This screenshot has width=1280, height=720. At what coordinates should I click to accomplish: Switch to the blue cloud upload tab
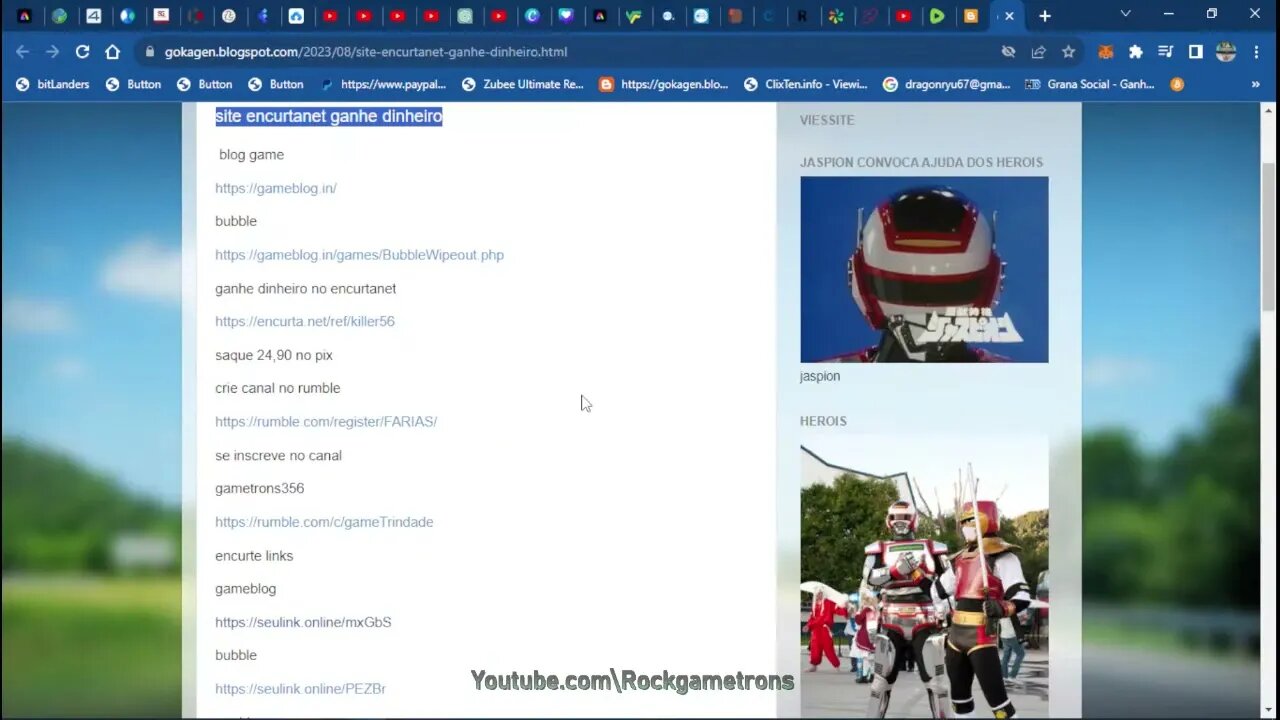coord(296,16)
